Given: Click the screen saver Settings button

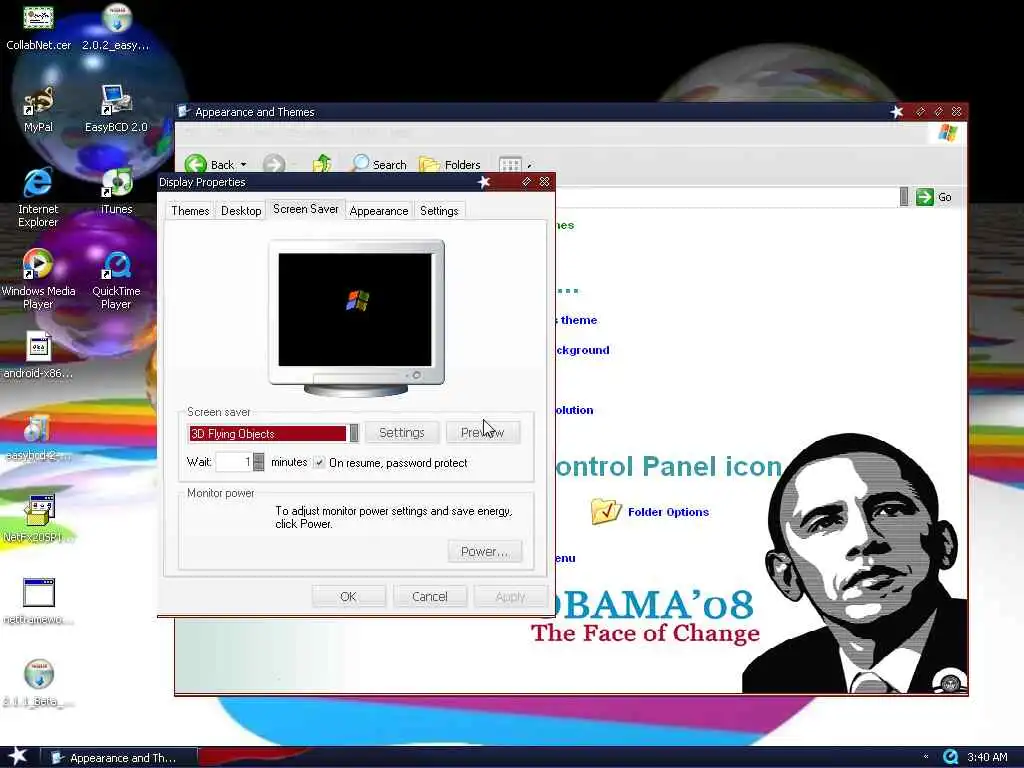Looking at the screenshot, I should [x=402, y=432].
